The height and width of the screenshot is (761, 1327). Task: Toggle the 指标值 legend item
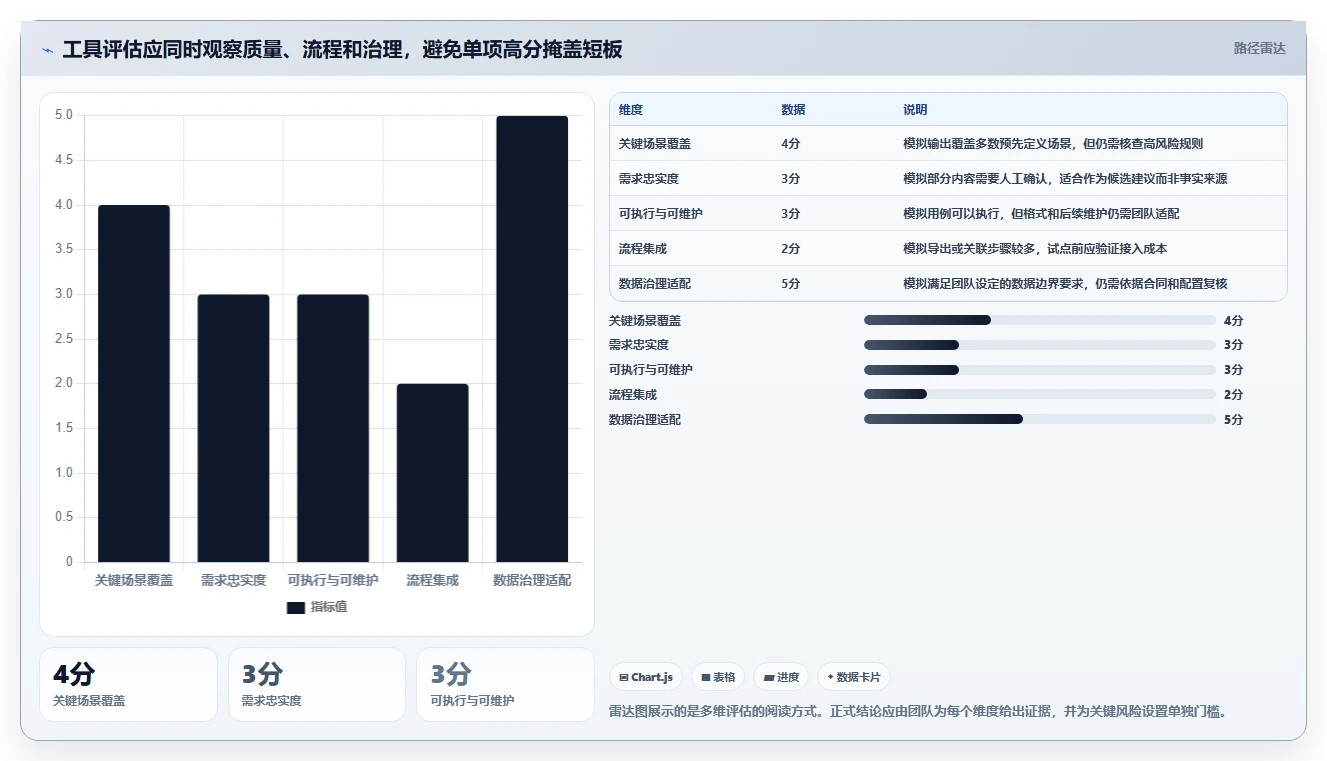(x=317, y=607)
